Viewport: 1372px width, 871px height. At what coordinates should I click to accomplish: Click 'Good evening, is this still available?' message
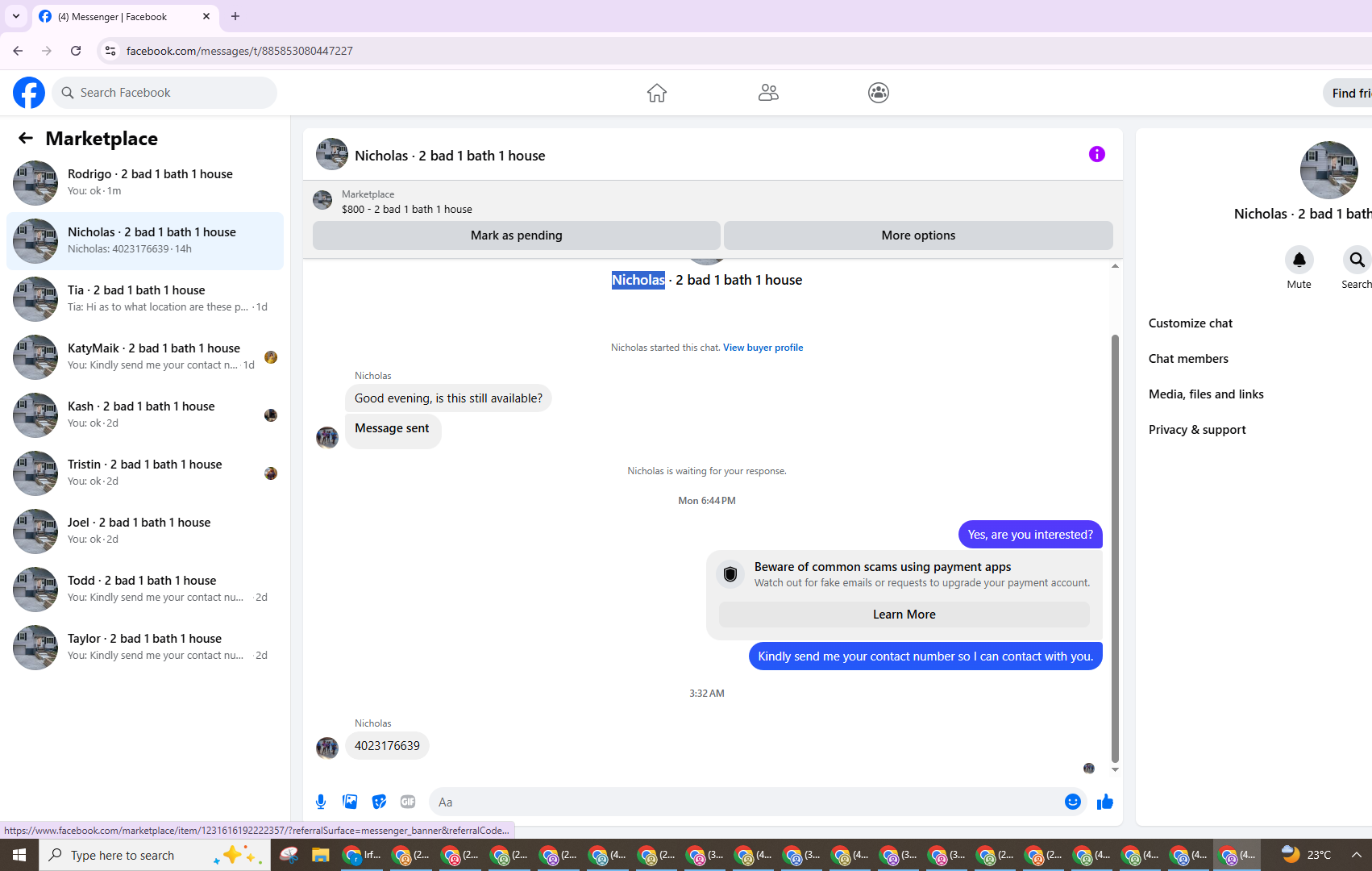[448, 398]
